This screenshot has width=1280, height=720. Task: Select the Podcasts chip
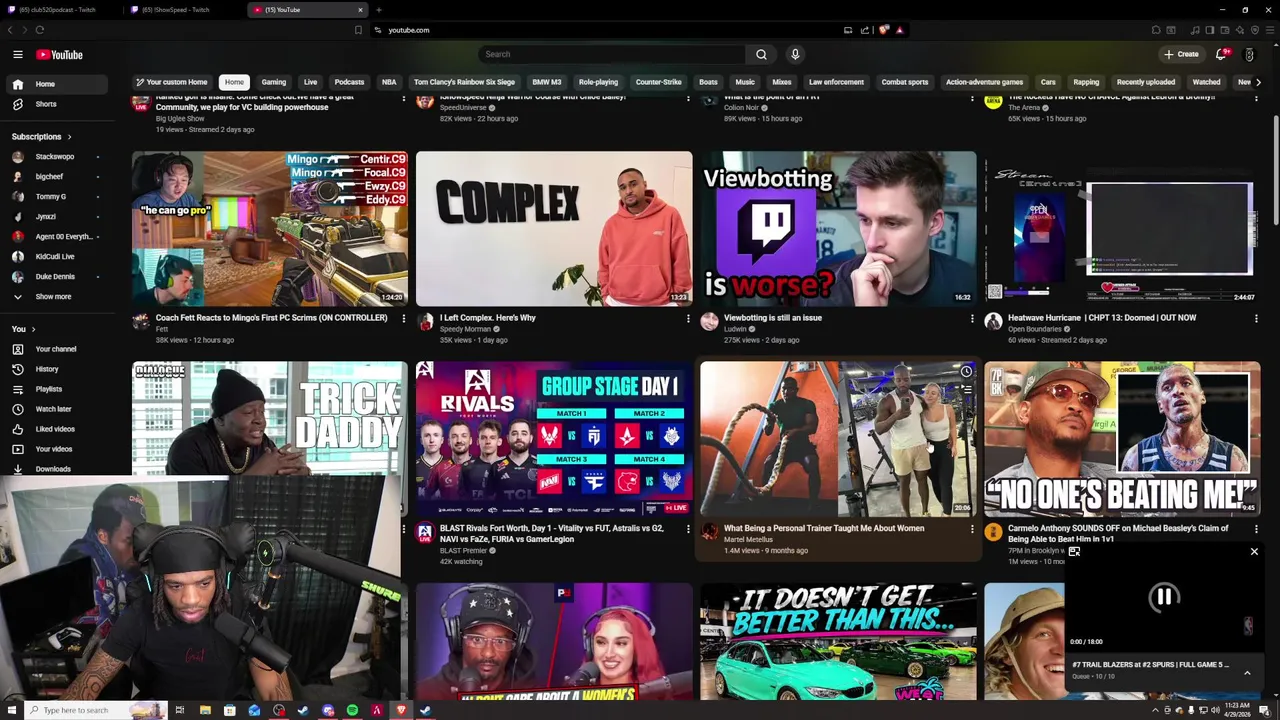pos(349,82)
